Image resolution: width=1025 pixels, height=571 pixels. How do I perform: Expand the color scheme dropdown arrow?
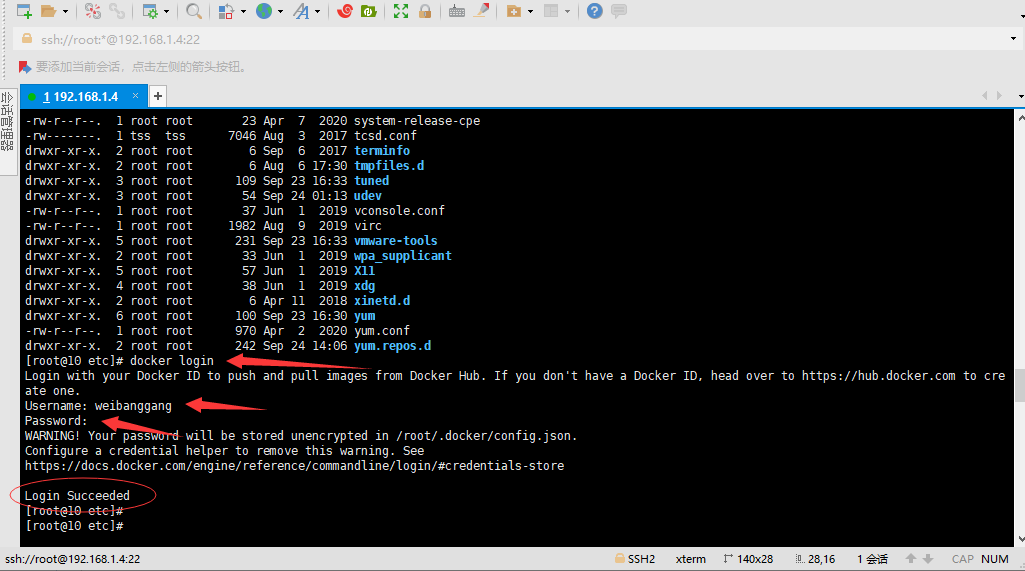pyautogui.click(x=243, y=11)
